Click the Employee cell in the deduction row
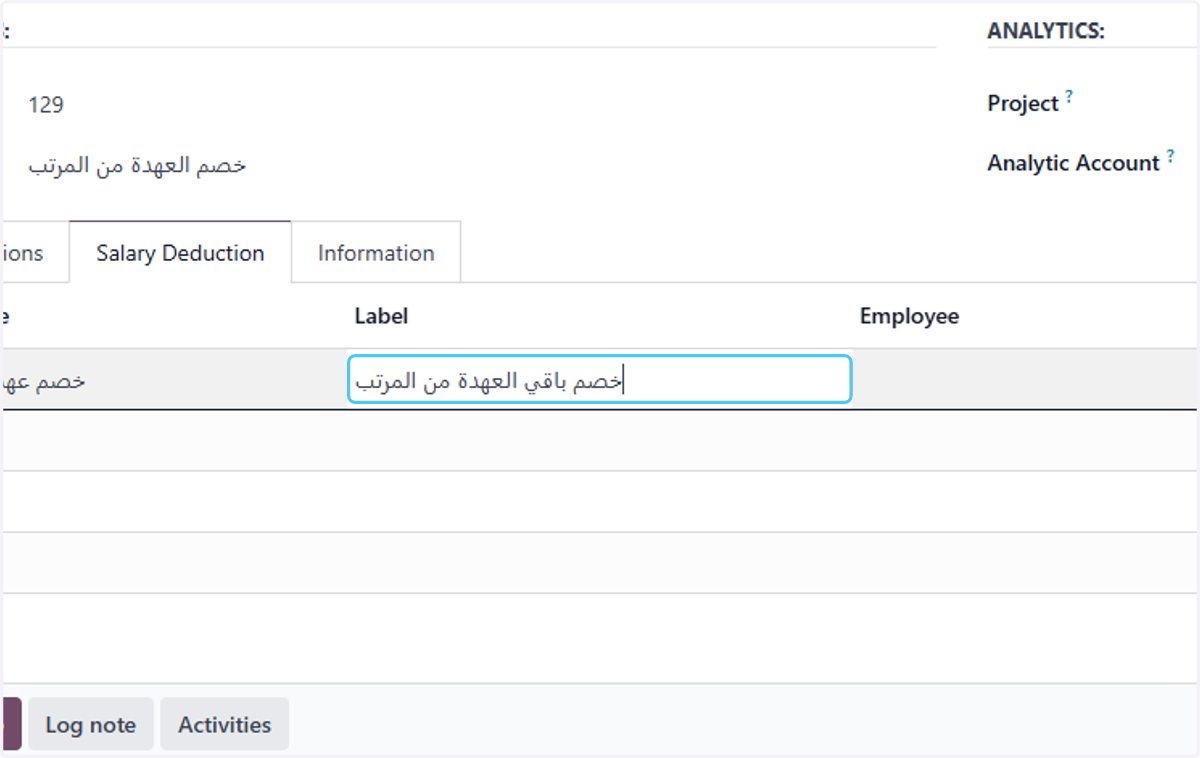The width and height of the screenshot is (1200, 758). click(1027, 379)
